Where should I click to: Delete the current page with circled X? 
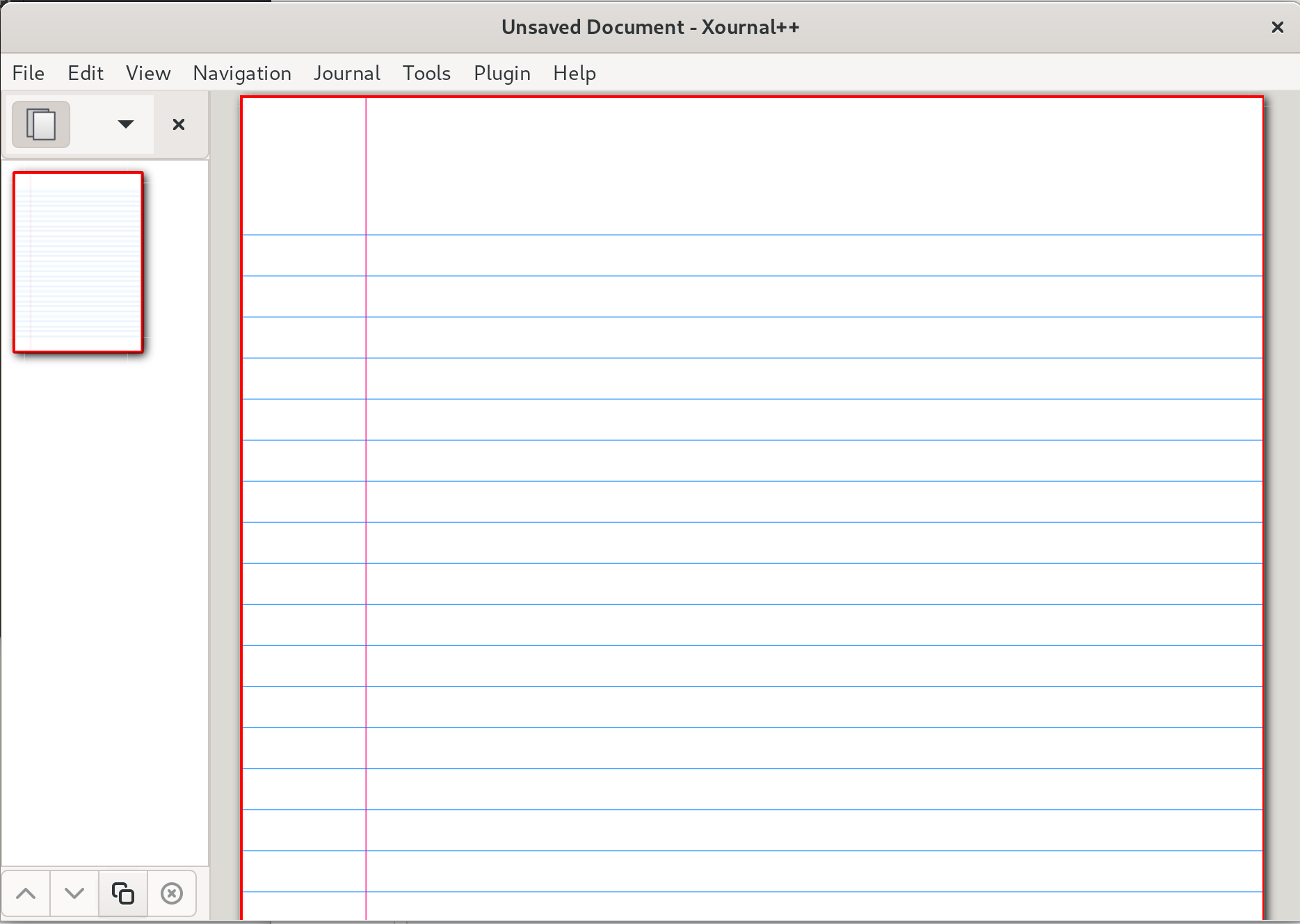pyautogui.click(x=172, y=893)
